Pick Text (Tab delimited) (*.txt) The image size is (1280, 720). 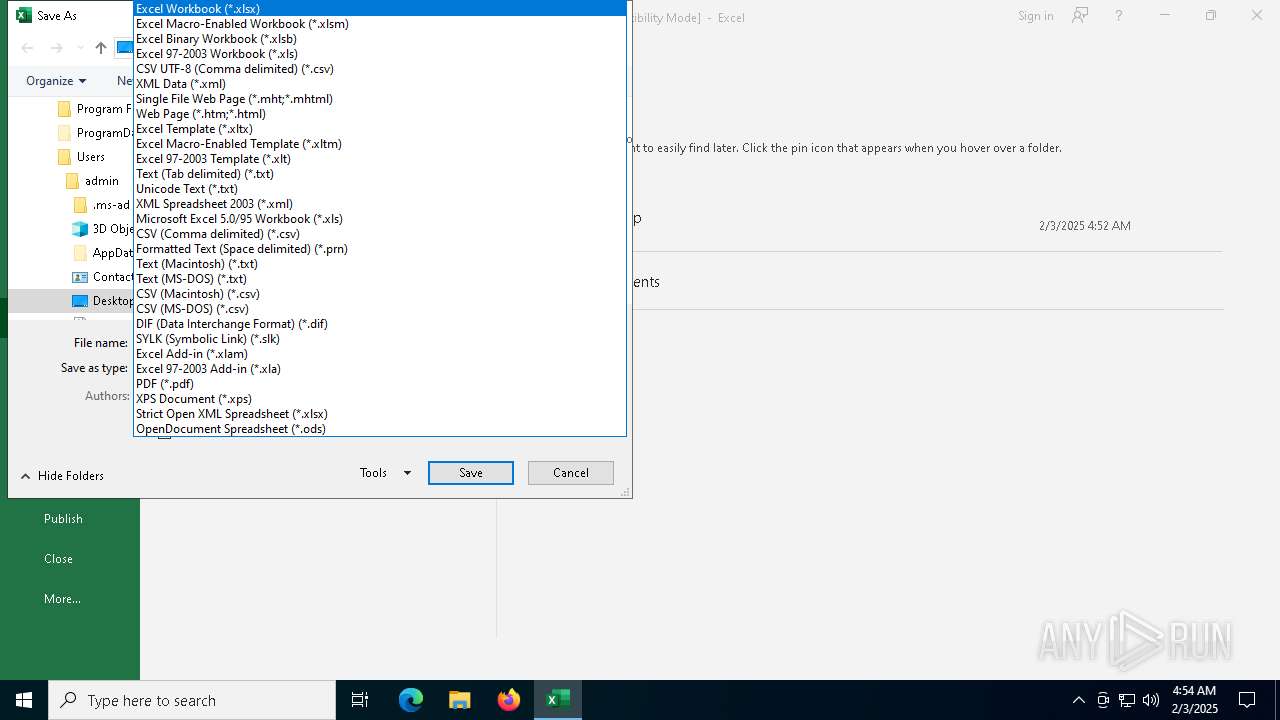(380, 174)
